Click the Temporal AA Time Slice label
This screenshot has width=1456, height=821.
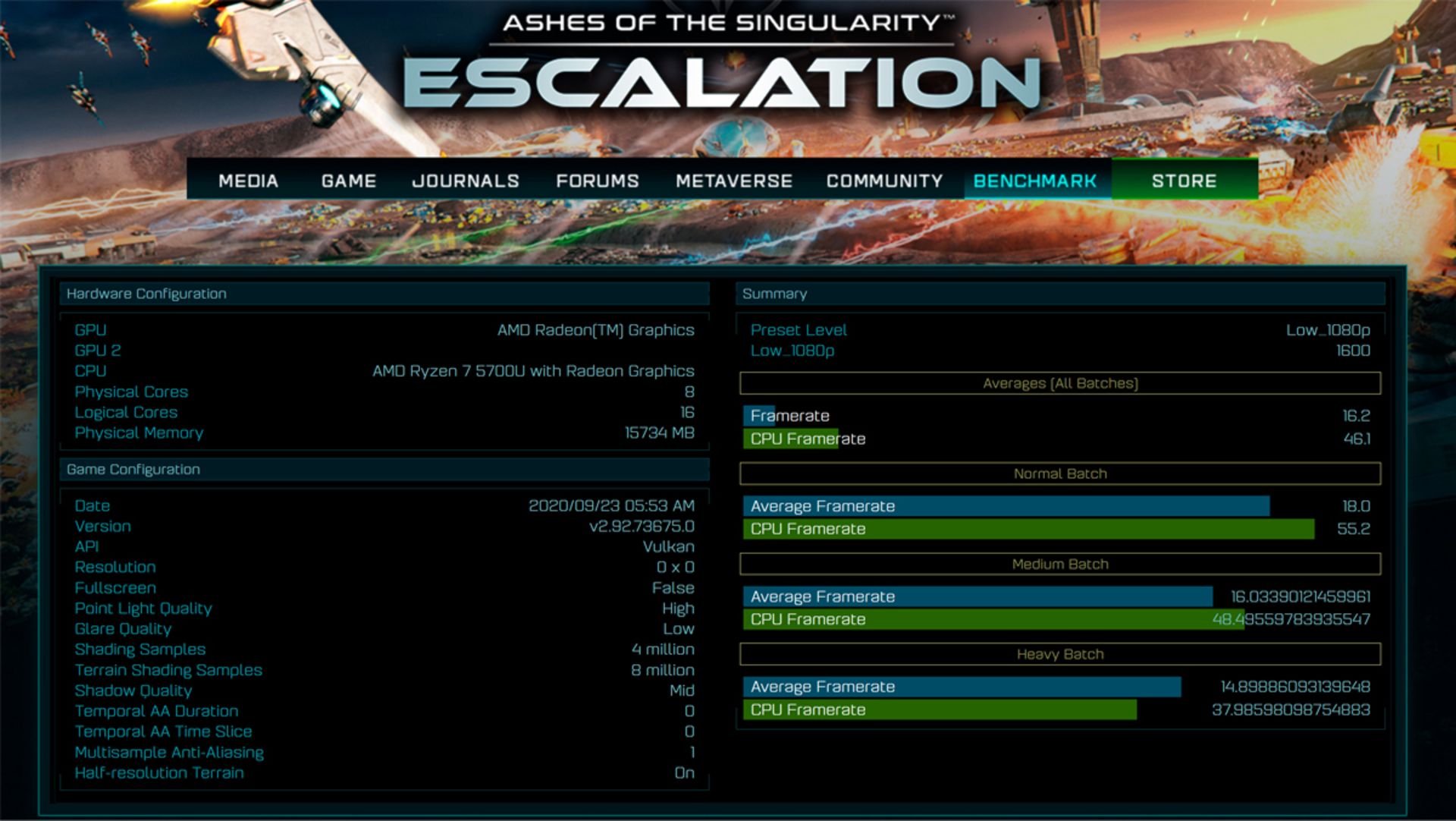click(x=163, y=731)
